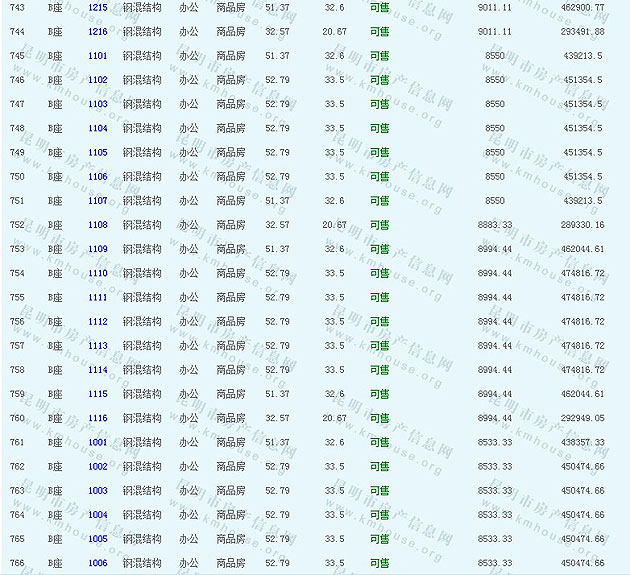The image size is (630, 575).
Task: Open room 1216 link
Action: (x=97, y=31)
